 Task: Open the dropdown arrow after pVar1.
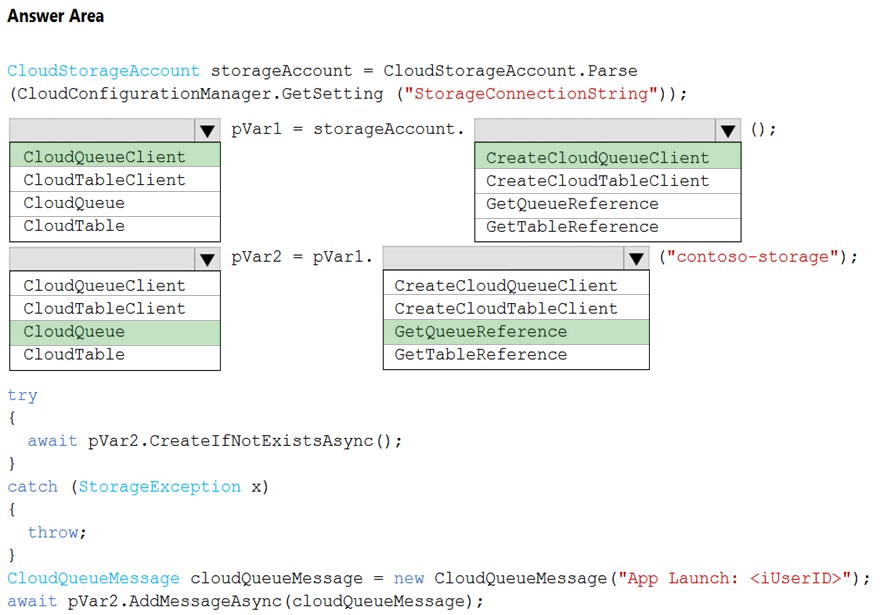(x=636, y=258)
